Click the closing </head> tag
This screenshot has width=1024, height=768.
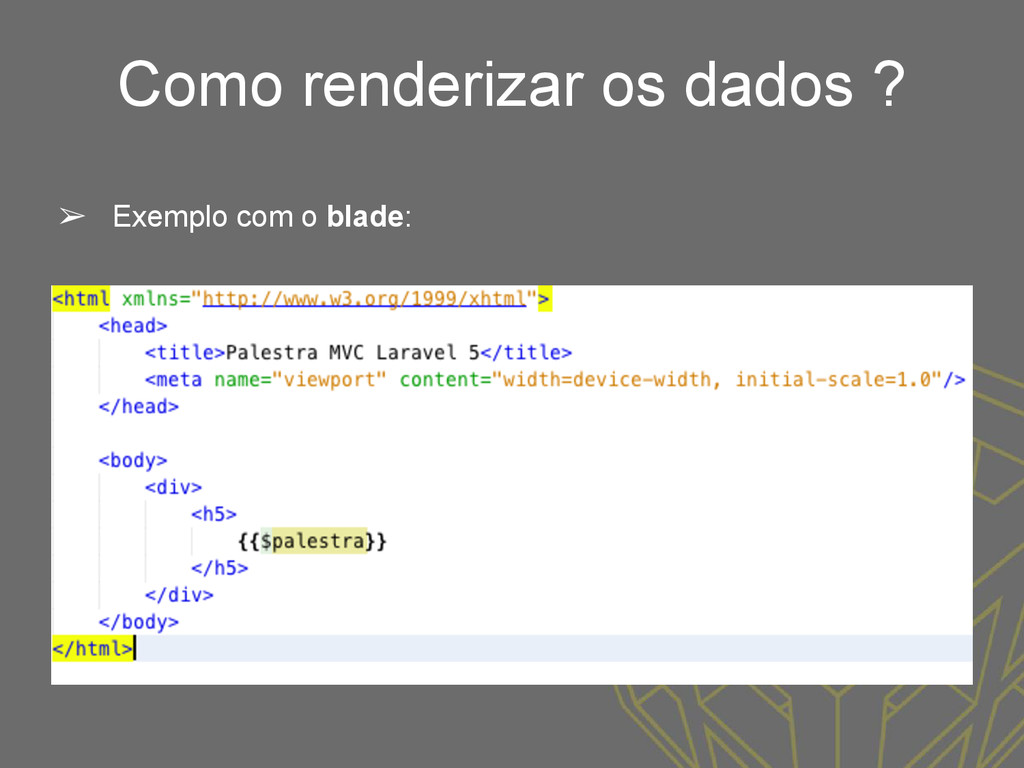(138, 407)
